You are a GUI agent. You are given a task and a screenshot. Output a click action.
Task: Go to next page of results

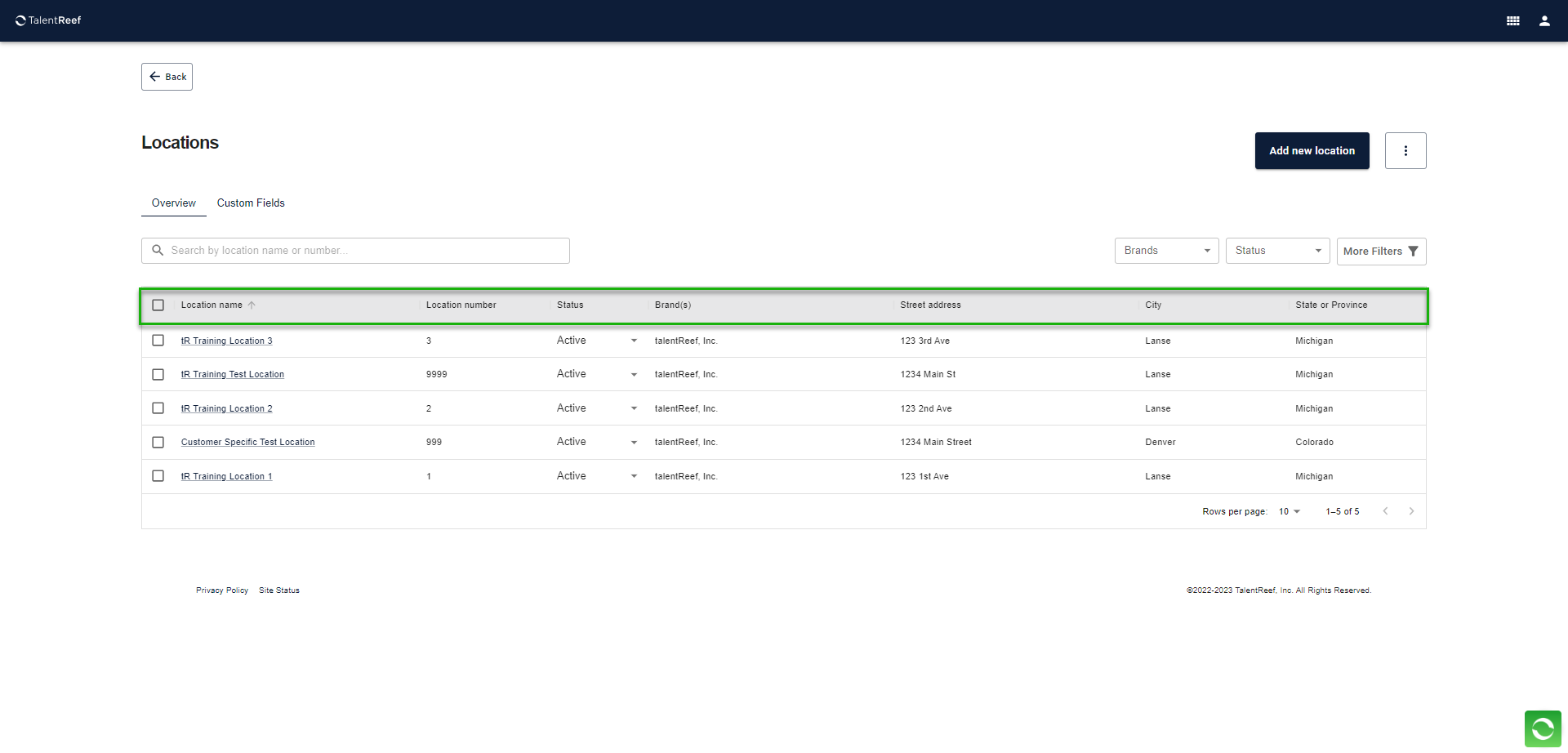click(1411, 511)
